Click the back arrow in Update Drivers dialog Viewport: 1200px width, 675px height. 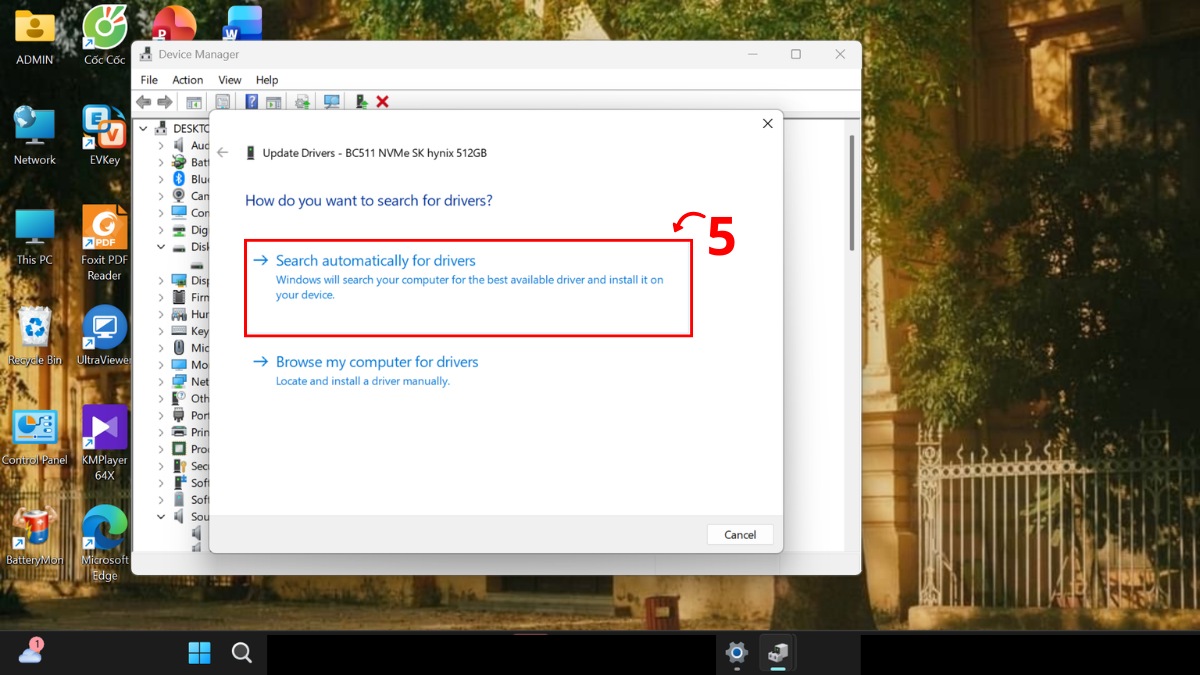[223, 153]
